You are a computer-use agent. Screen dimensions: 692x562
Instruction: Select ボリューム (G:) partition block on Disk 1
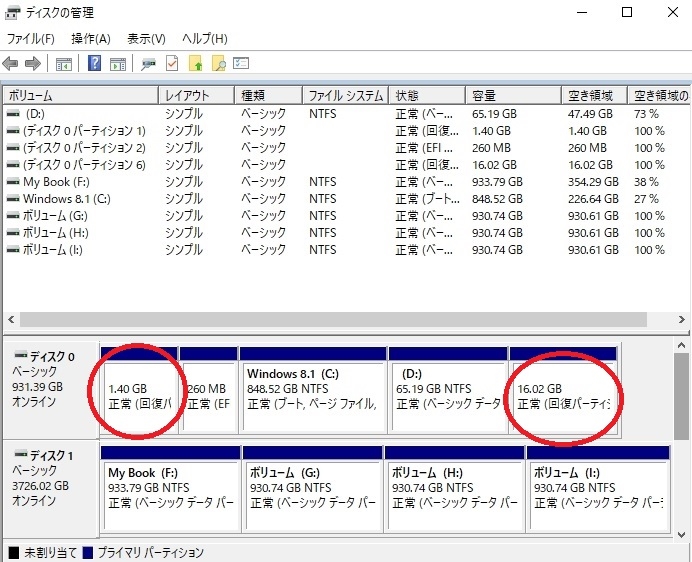pyautogui.click(x=312, y=489)
